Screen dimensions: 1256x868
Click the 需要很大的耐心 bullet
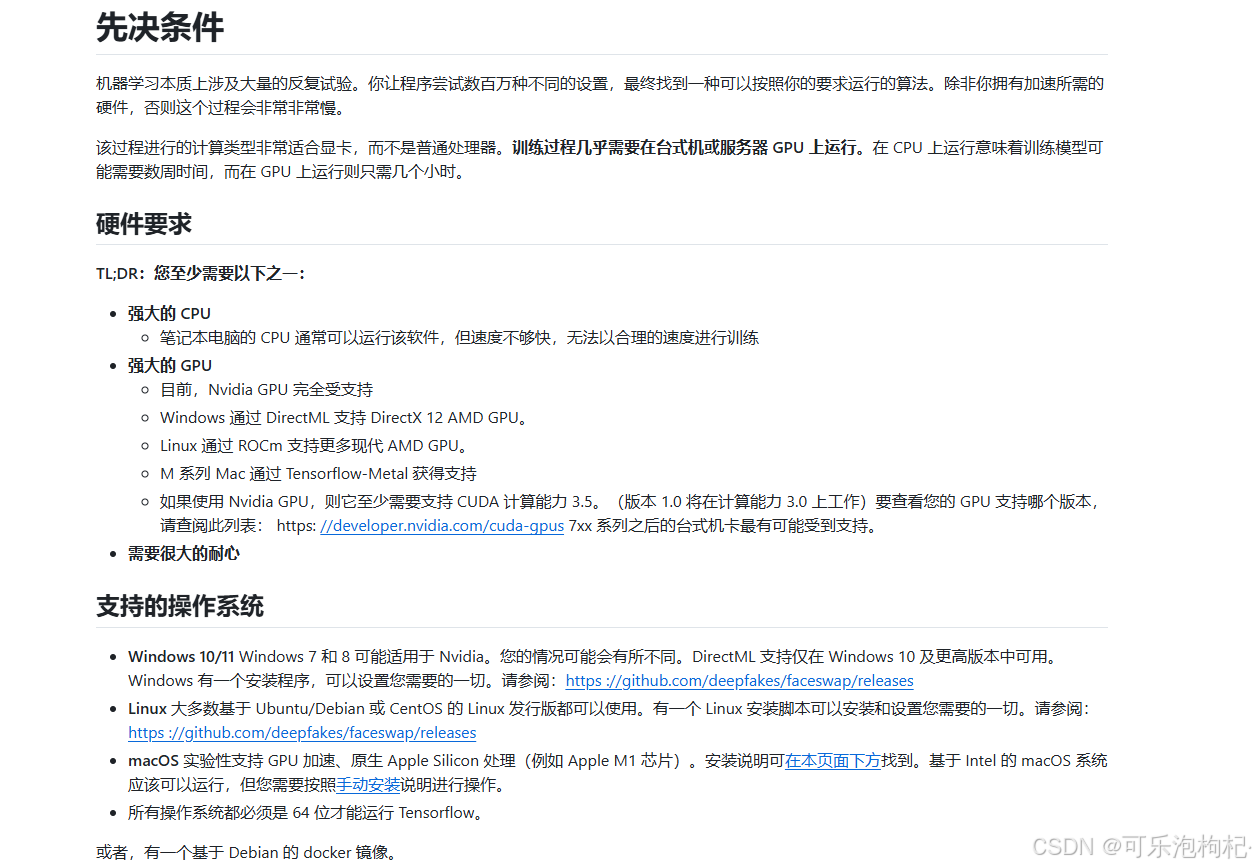coord(184,554)
